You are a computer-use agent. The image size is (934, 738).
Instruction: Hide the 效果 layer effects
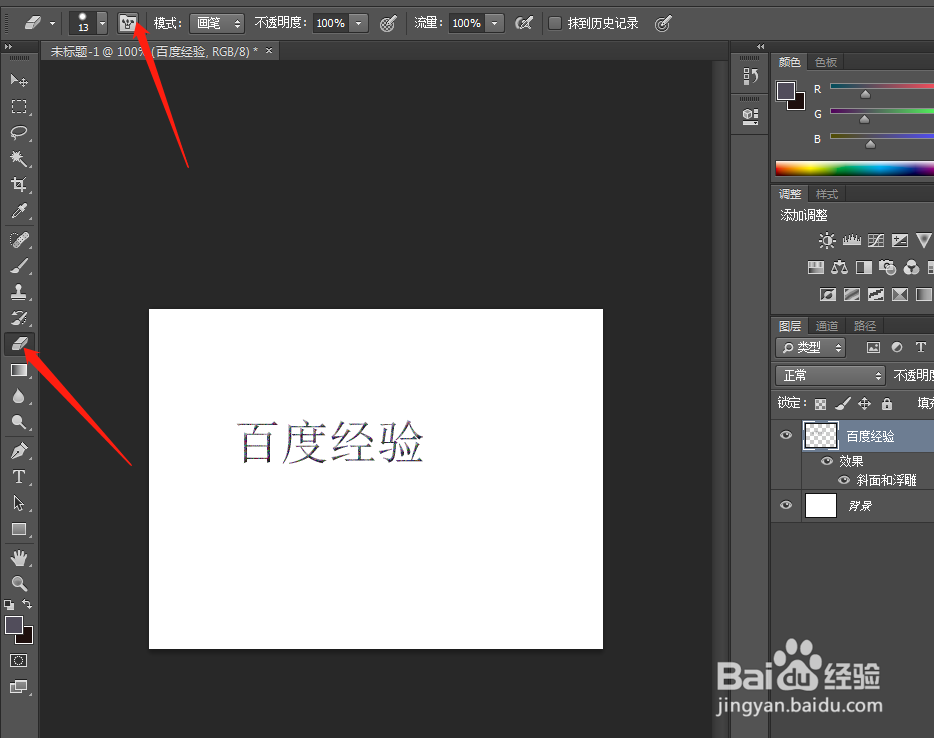tap(827, 460)
